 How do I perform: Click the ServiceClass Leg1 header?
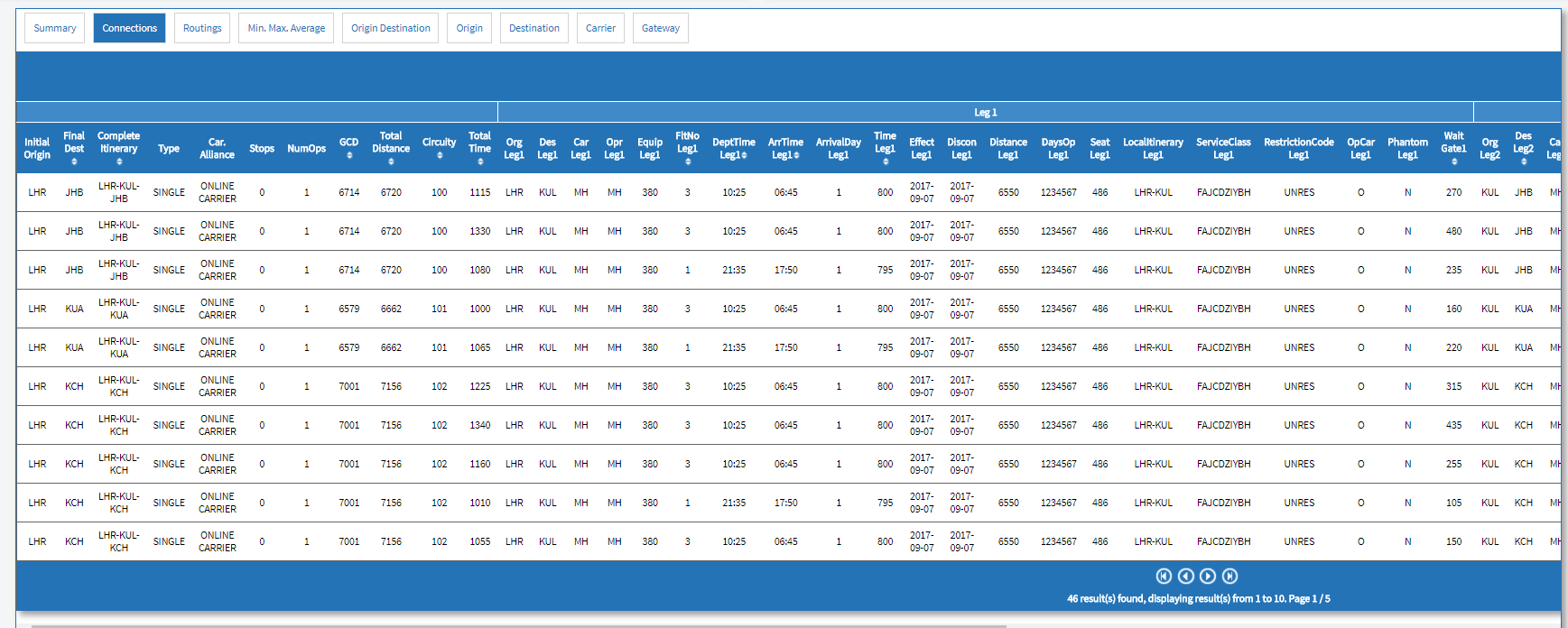tap(1224, 148)
